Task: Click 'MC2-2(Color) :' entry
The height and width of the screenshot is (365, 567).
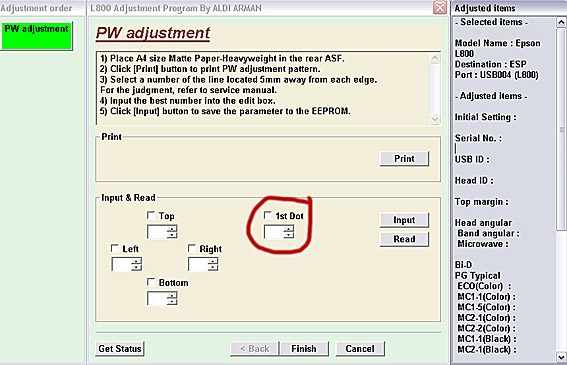Action: (486, 328)
